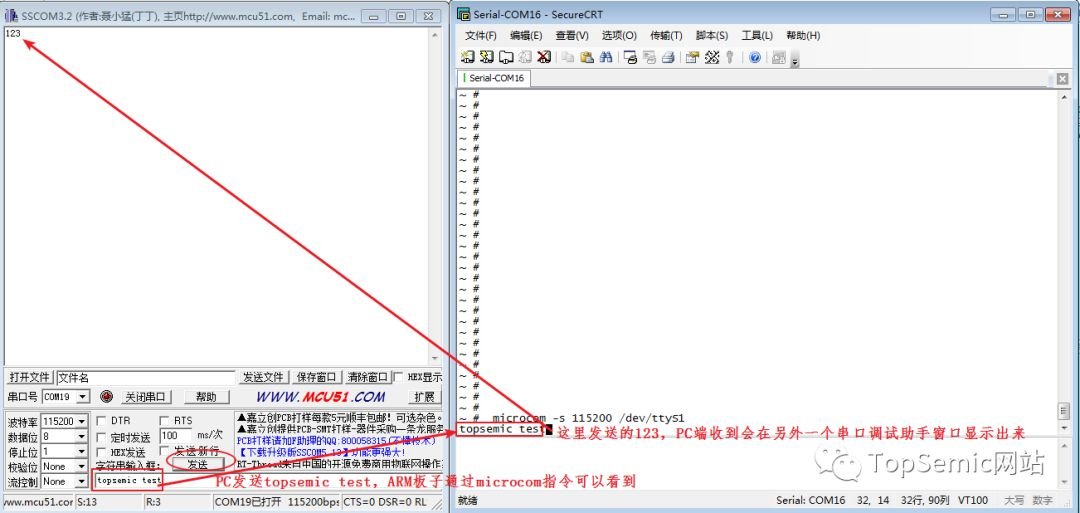This screenshot has width=1080, height=513.
Task: Click the Connect in Tab icon in SecureCRT
Action: pos(506,57)
